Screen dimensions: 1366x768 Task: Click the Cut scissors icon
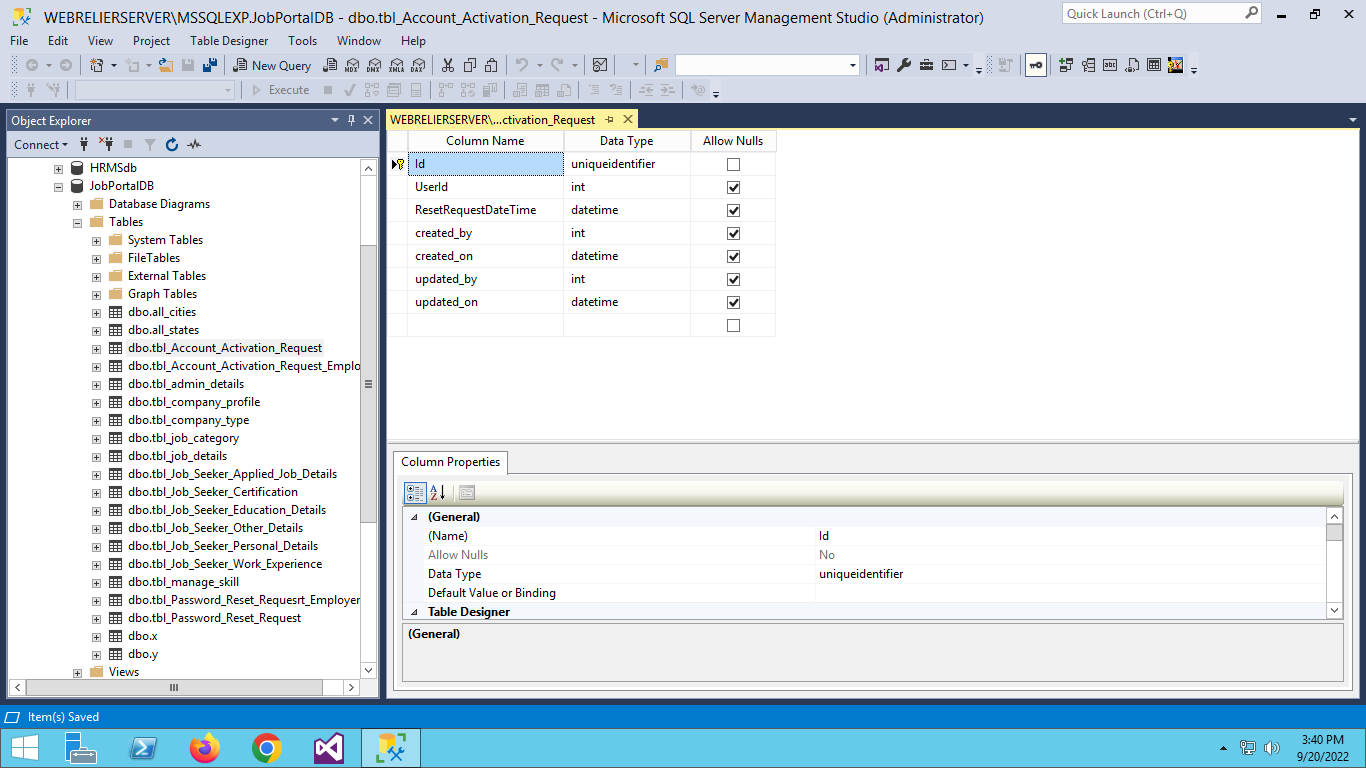tap(447, 65)
